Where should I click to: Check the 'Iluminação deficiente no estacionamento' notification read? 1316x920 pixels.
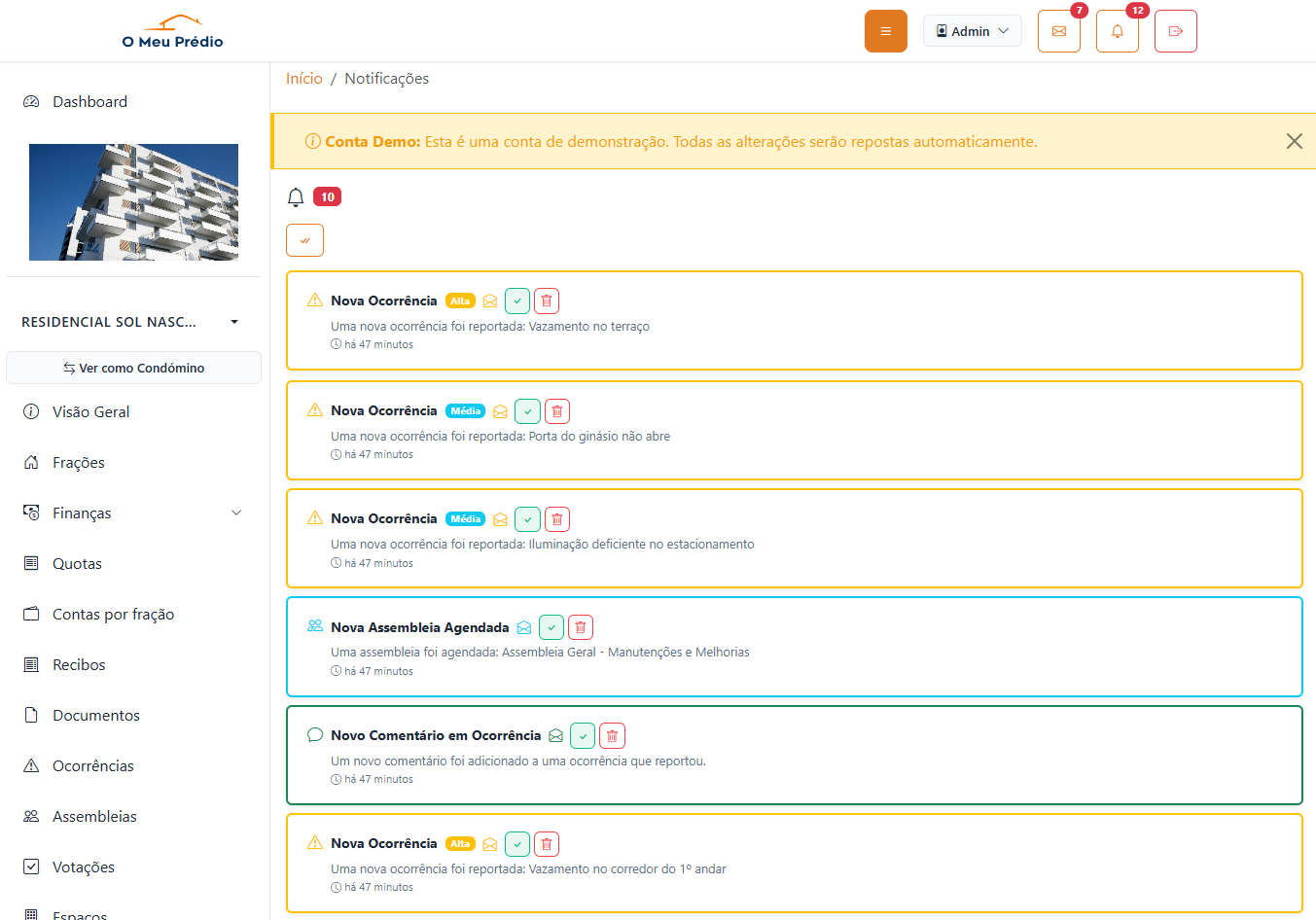pyautogui.click(x=527, y=518)
